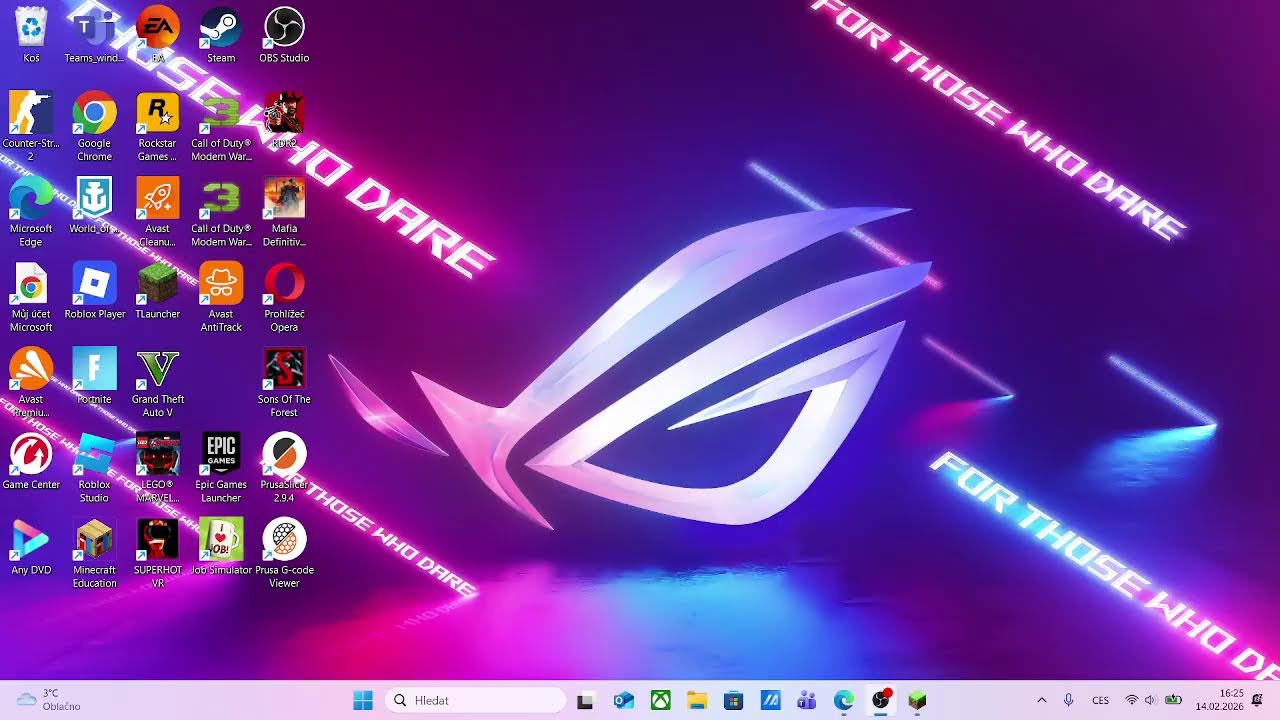Switch to OBS Studio on the taskbar

point(881,700)
